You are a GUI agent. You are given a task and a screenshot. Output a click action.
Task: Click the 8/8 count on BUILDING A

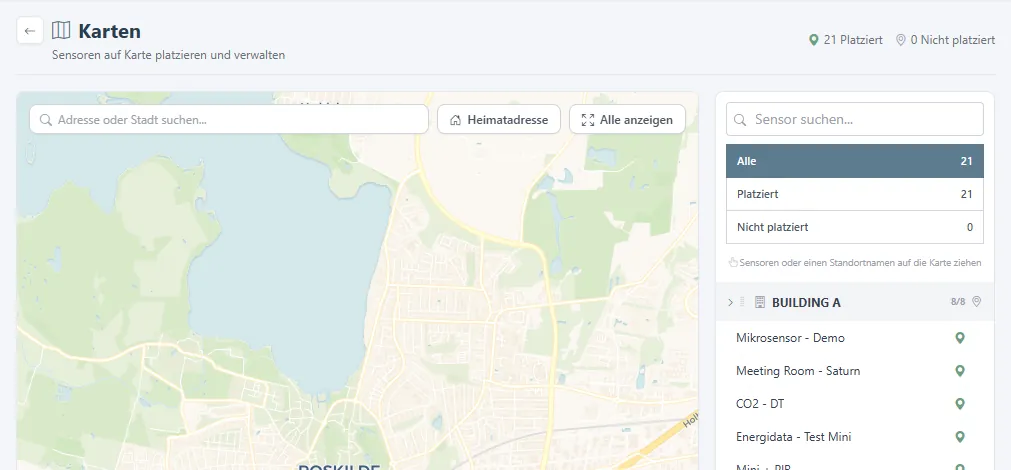coord(957,302)
